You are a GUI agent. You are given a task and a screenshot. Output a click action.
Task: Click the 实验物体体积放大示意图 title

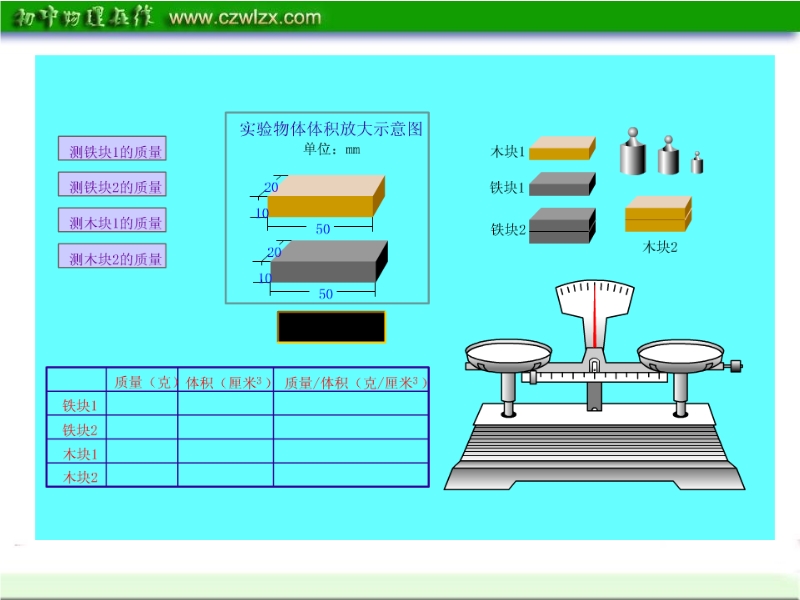(331, 129)
